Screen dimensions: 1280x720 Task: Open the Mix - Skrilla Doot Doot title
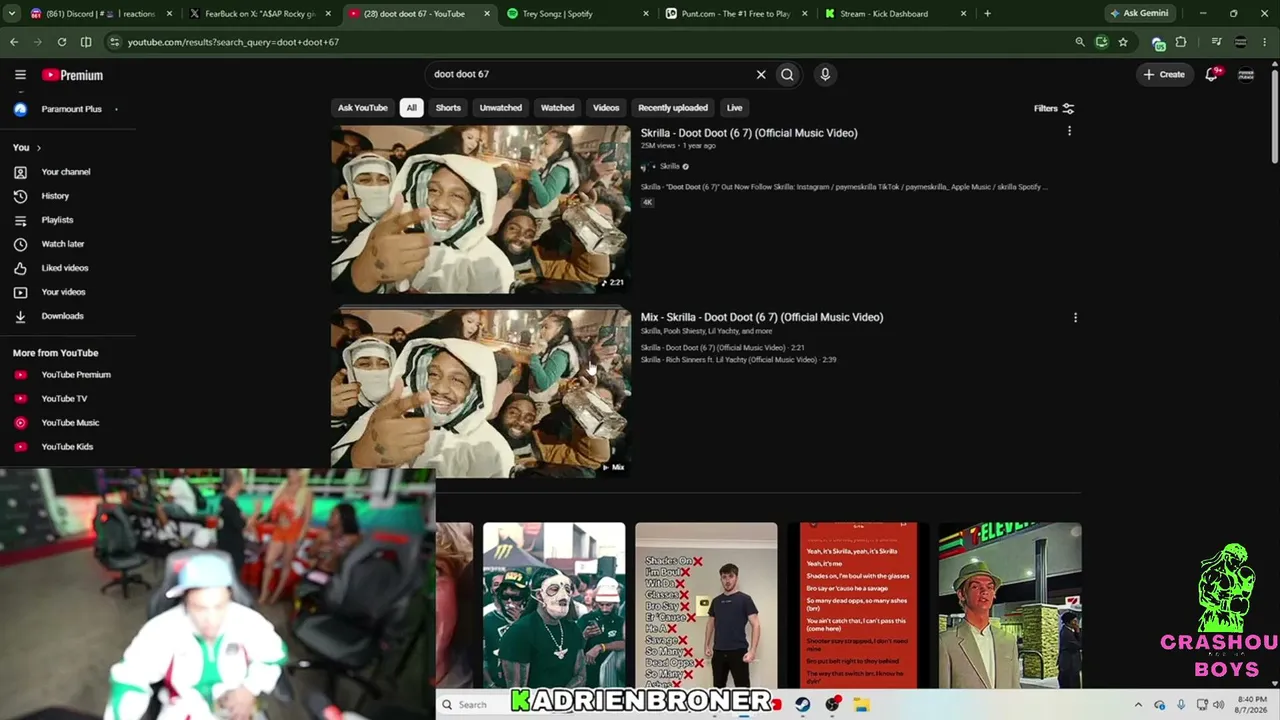(x=762, y=317)
